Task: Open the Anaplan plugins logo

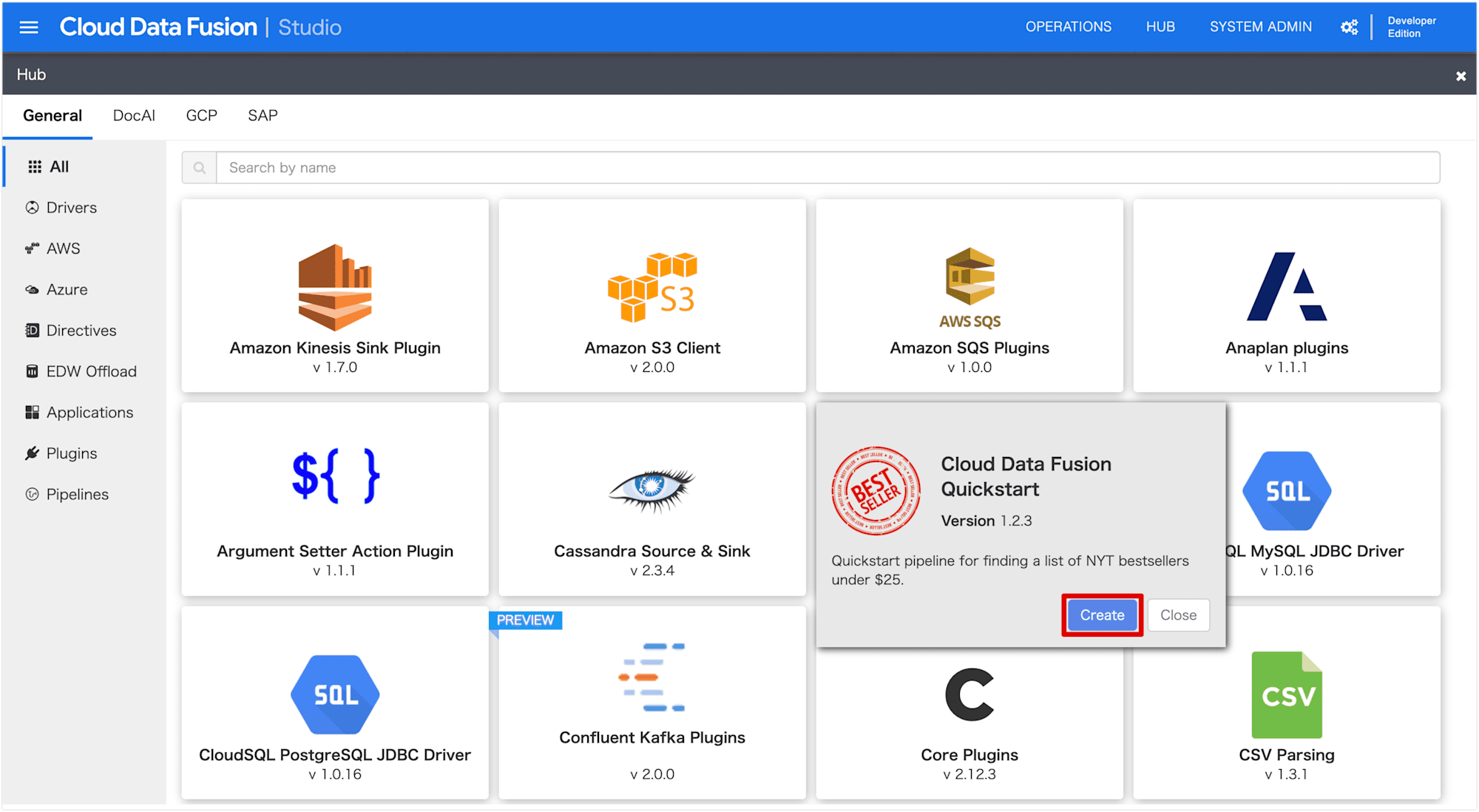Action: 1287,287
